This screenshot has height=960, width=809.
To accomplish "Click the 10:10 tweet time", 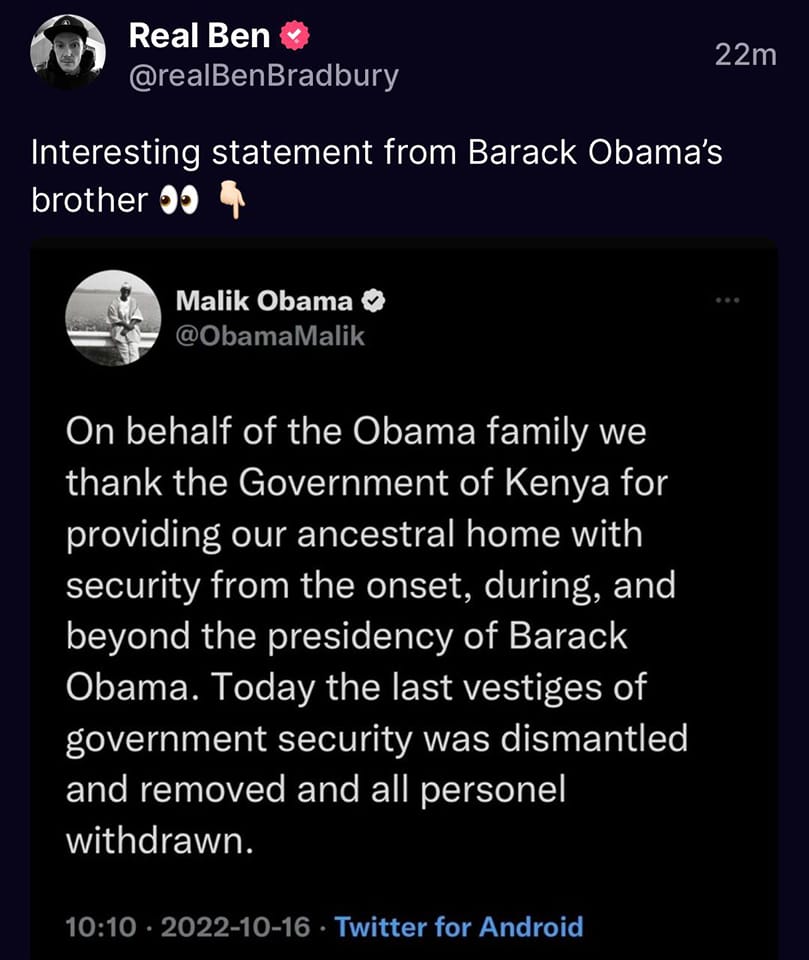I will [x=100, y=926].
